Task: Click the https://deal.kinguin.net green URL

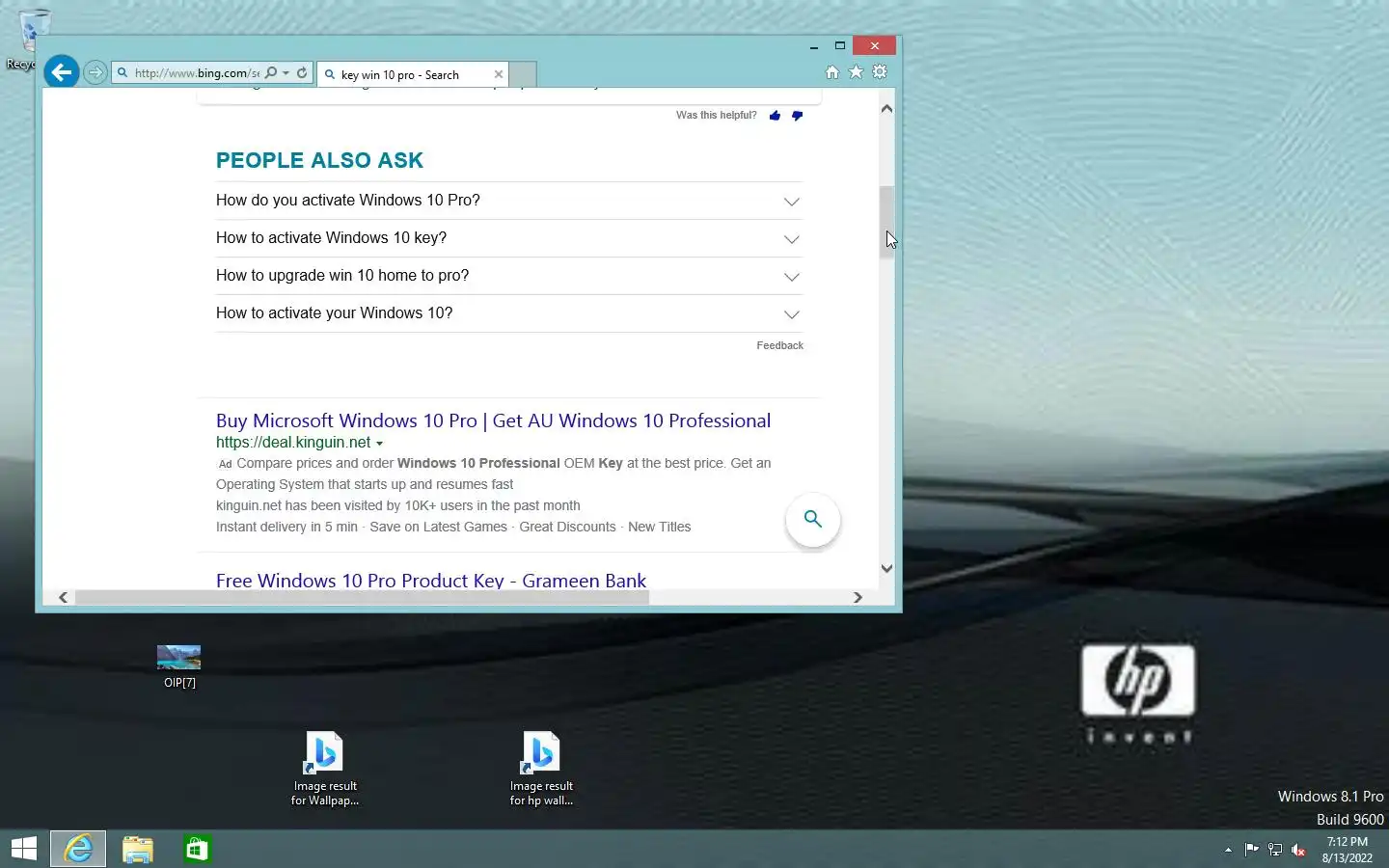Action: click(293, 443)
